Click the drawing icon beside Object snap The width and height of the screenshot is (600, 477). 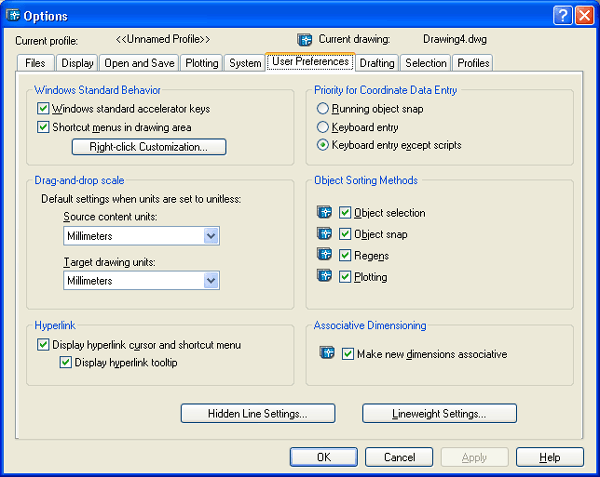click(x=324, y=234)
